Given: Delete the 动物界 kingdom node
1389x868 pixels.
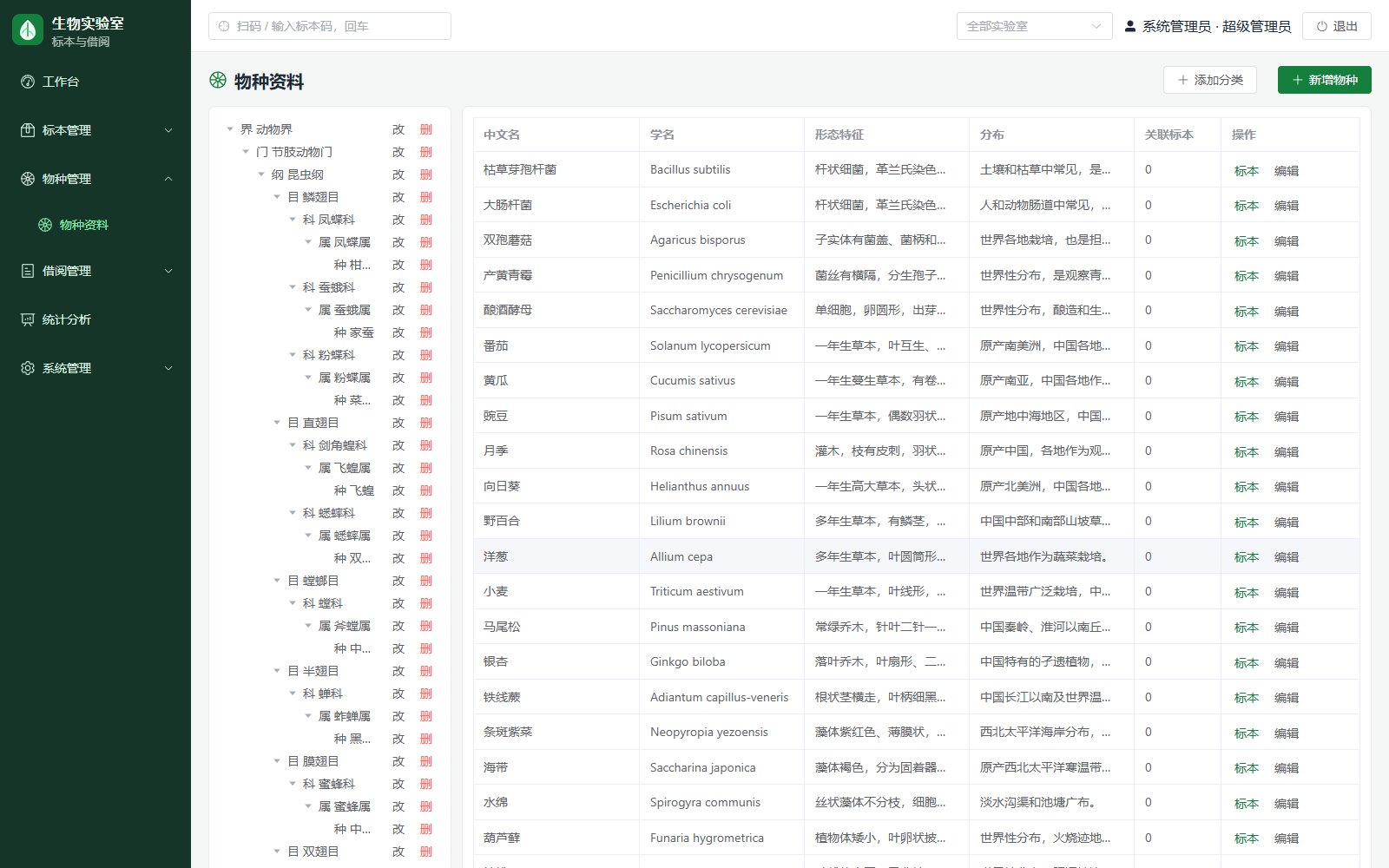Looking at the screenshot, I should click(x=426, y=129).
